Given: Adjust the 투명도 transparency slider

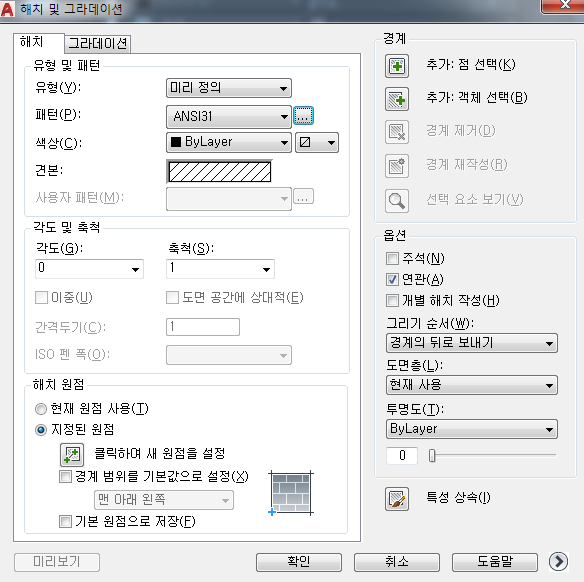Looking at the screenshot, I should click(432, 455).
